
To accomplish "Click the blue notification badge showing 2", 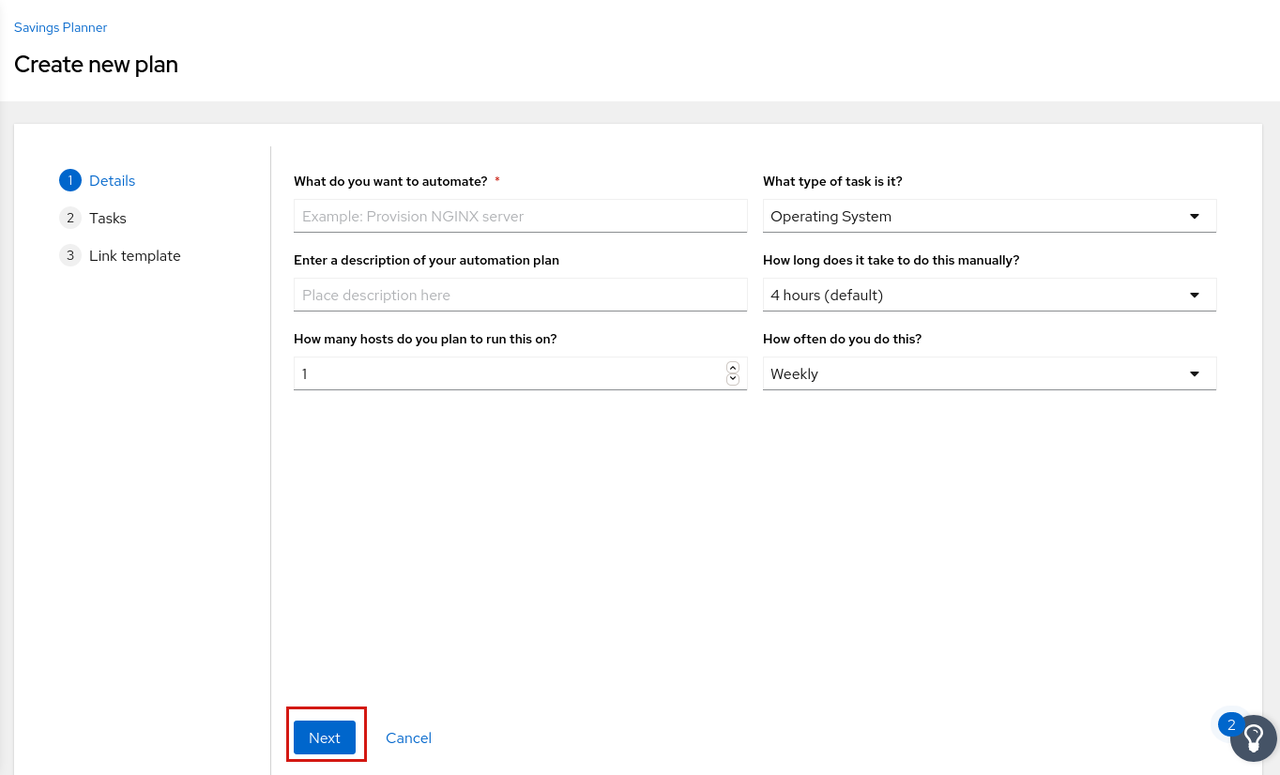I will coord(1231,725).
